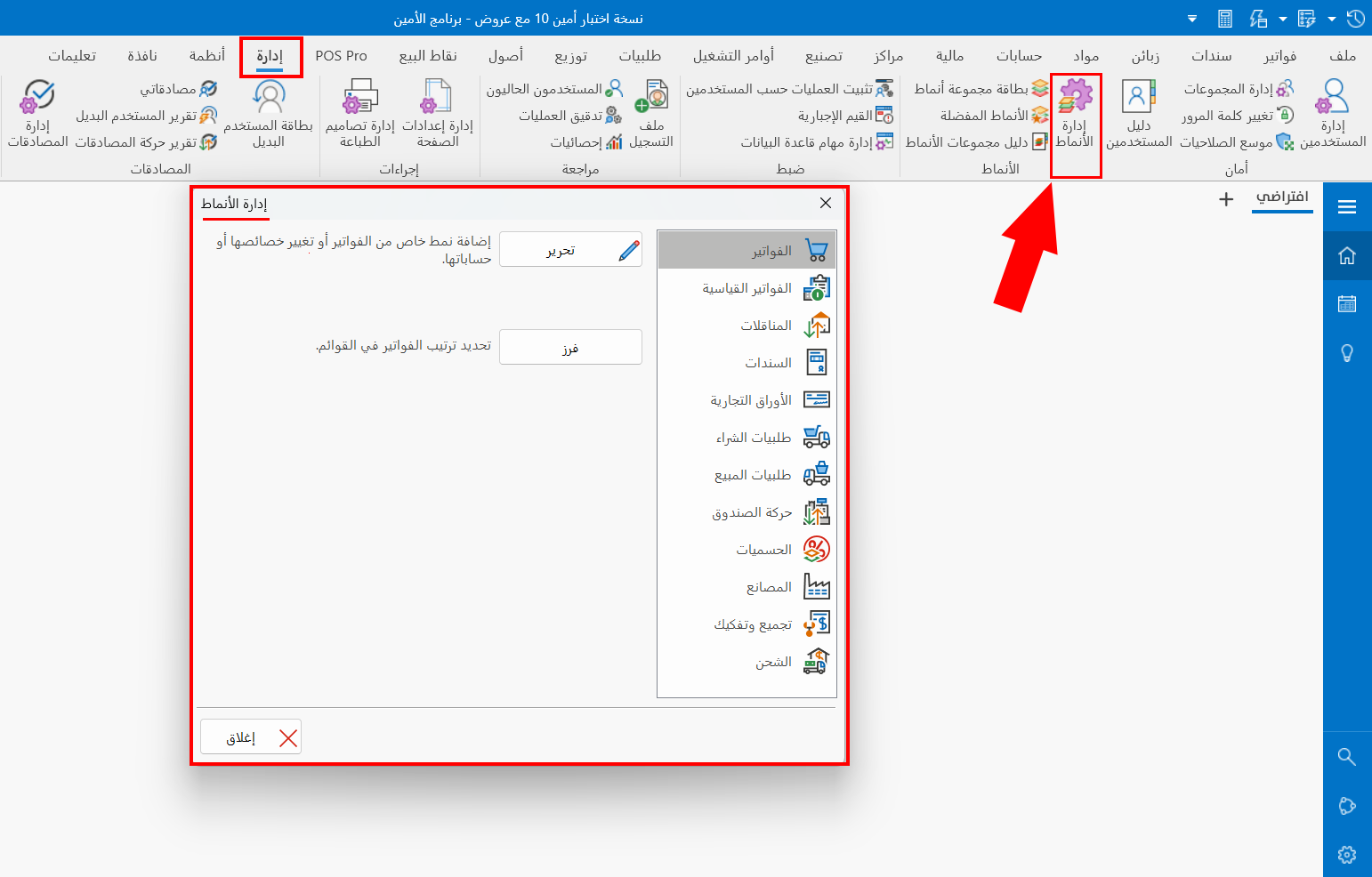Select طلبيات المبيع list item

[747, 475]
